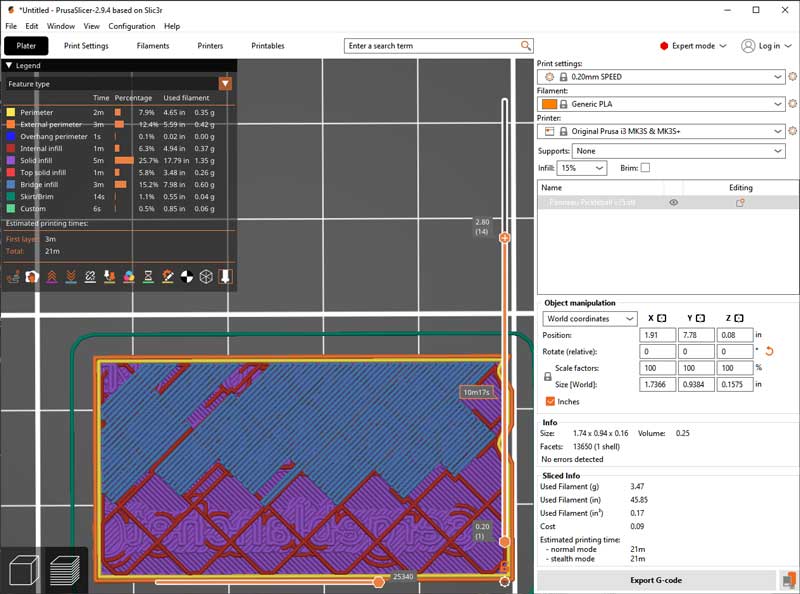Toggle object visibility eye icon in list
The width and height of the screenshot is (800, 594).
pyautogui.click(x=673, y=203)
